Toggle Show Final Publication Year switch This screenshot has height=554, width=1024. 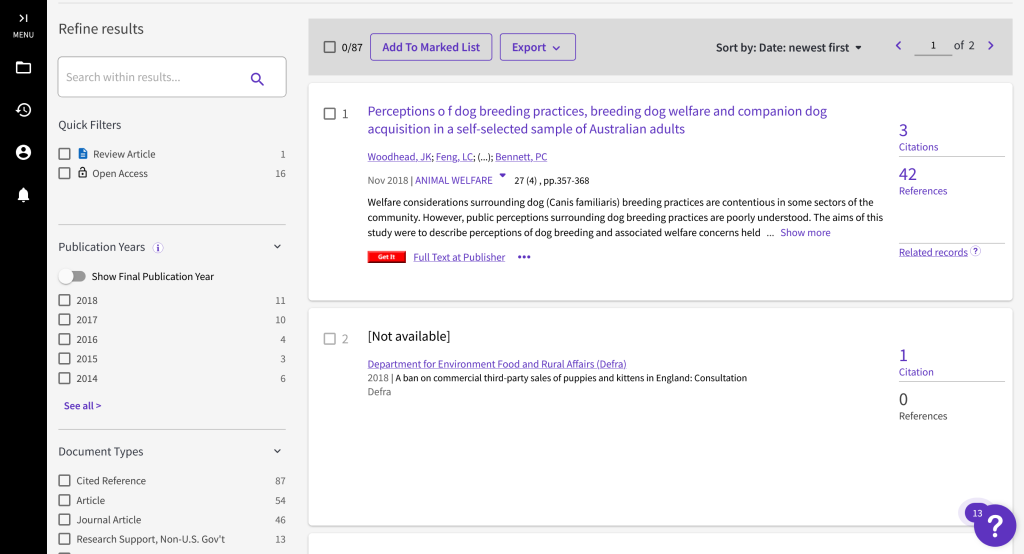click(x=72, y=276)
